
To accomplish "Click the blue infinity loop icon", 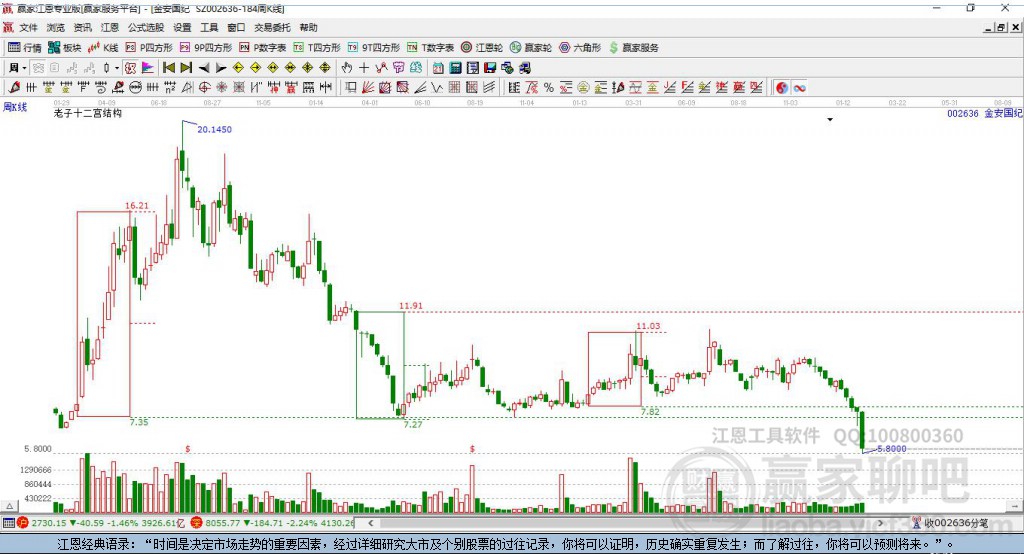I will tap(799, 88).
